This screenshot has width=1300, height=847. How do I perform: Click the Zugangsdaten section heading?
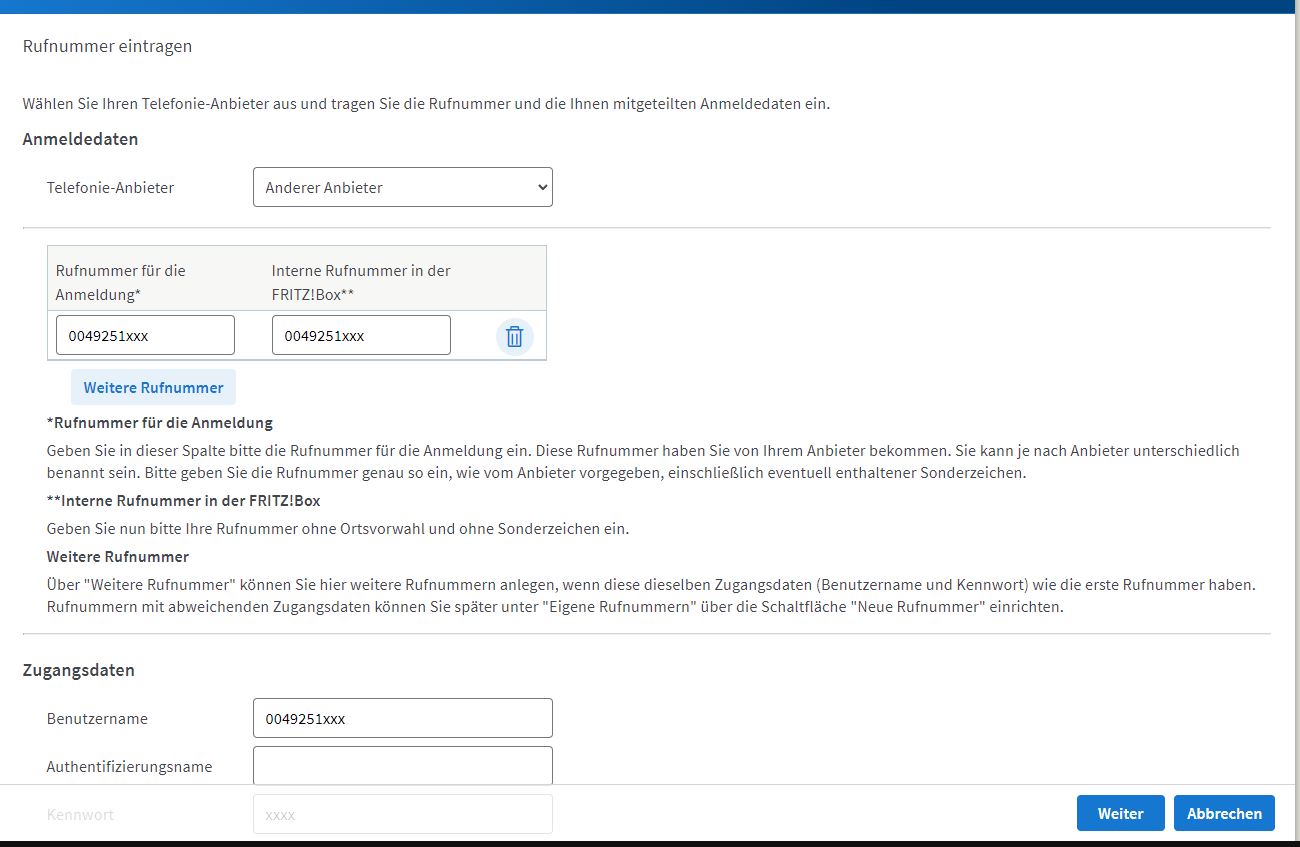click(x=78, y=670)
